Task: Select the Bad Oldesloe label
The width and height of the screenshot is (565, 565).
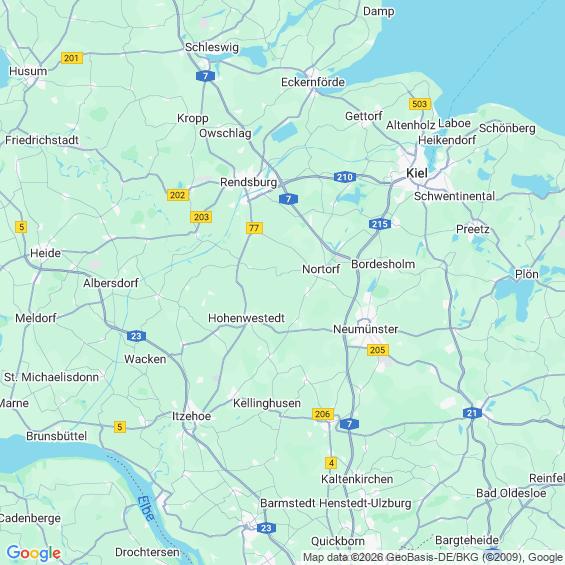Action: [511, 493]
